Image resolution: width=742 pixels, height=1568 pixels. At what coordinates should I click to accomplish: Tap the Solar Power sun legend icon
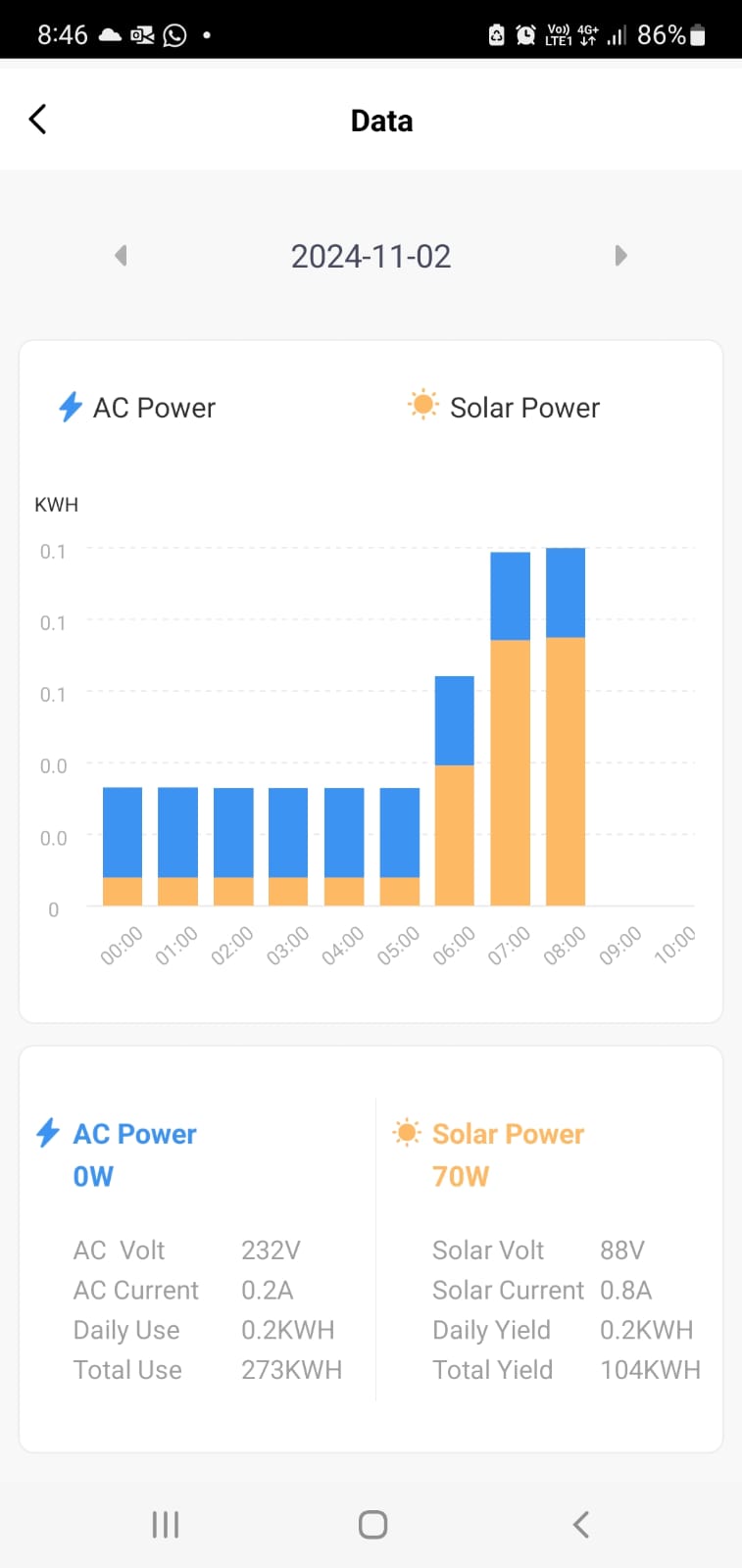[423, 405]
